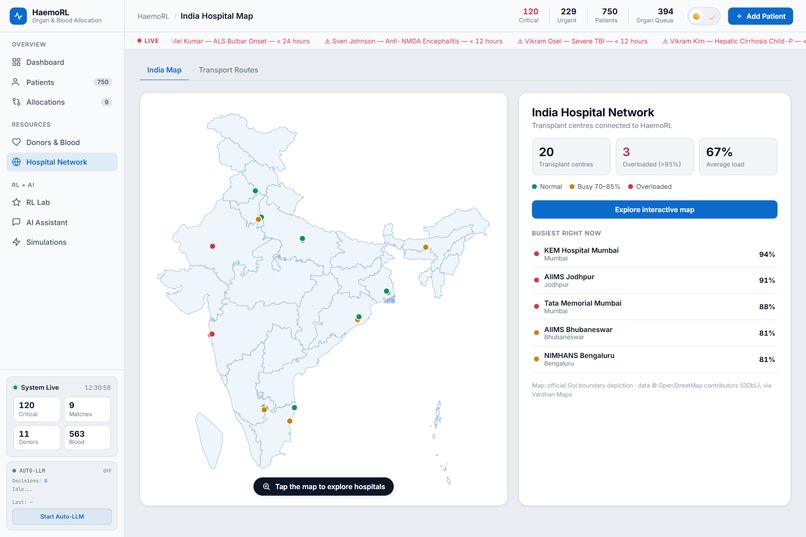The image size is (806, 537).
Task: Click Explore interactive map button
Action: pos(654,210)
